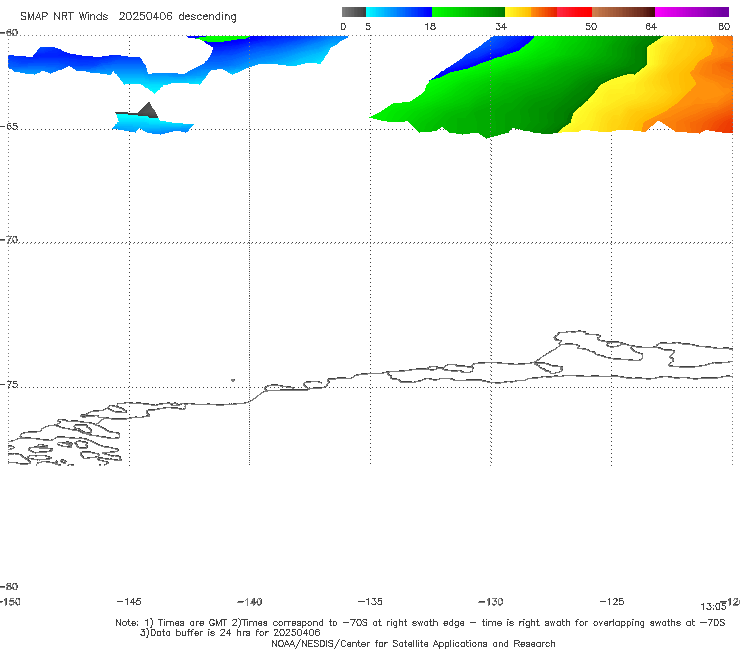Select the green 18-34 segment of the color bar
Screen dimensions: 740x650
468,12
